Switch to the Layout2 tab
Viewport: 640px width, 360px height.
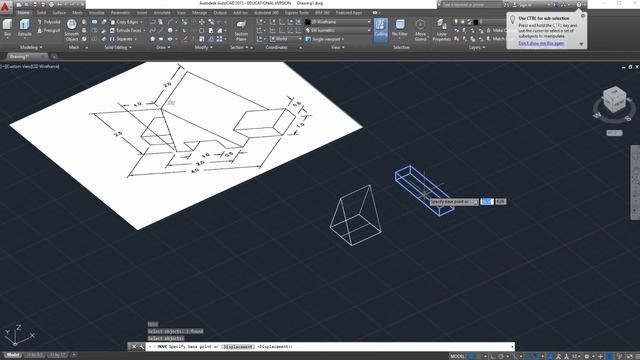pos(58,355)
